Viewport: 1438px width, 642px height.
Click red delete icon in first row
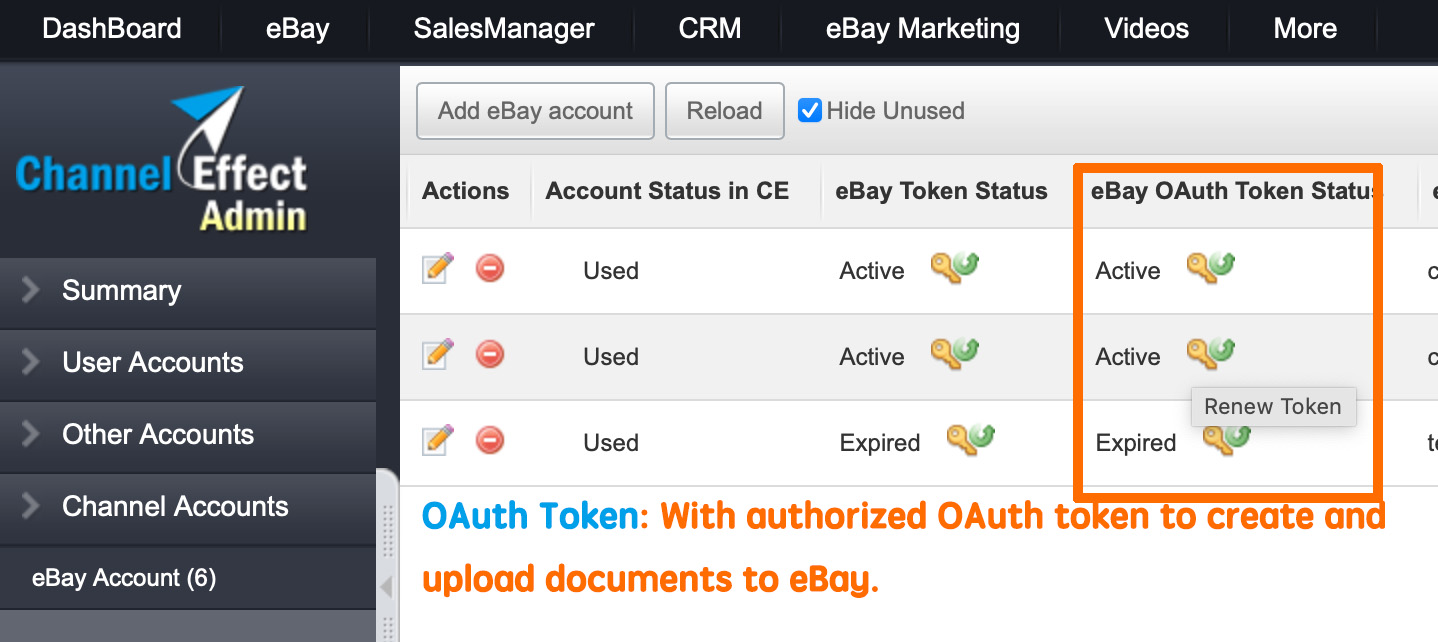pos(490,268)
